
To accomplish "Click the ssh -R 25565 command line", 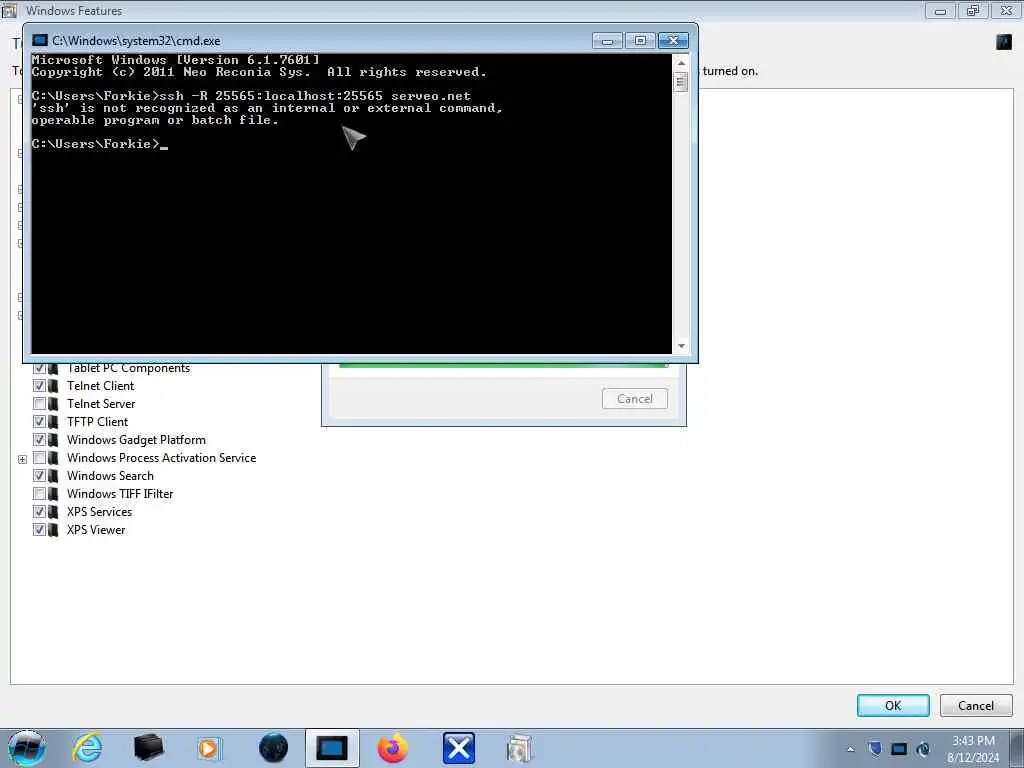I will tap(251, 96).
